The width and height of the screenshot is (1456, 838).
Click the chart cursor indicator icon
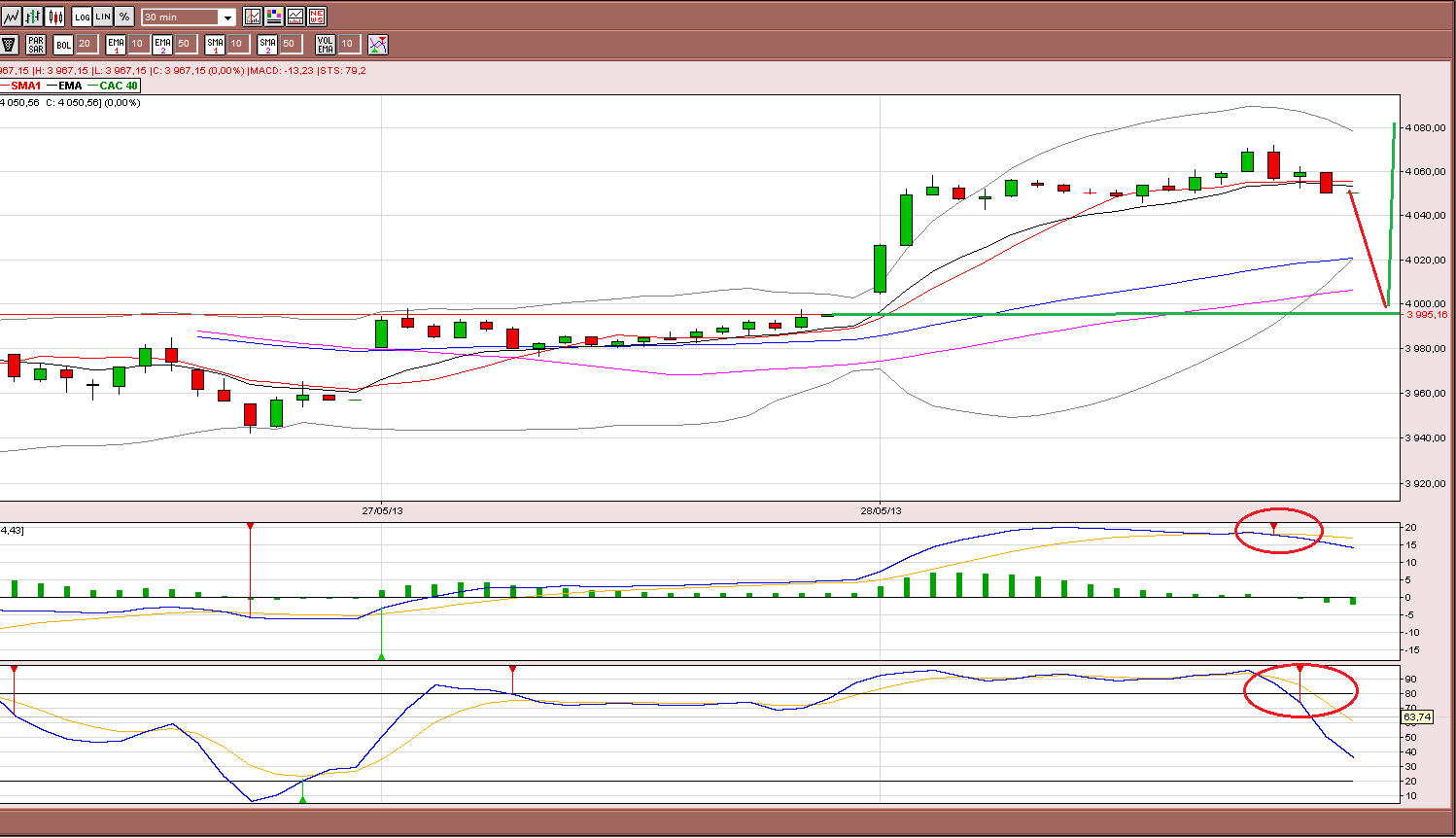coord(253,17)
